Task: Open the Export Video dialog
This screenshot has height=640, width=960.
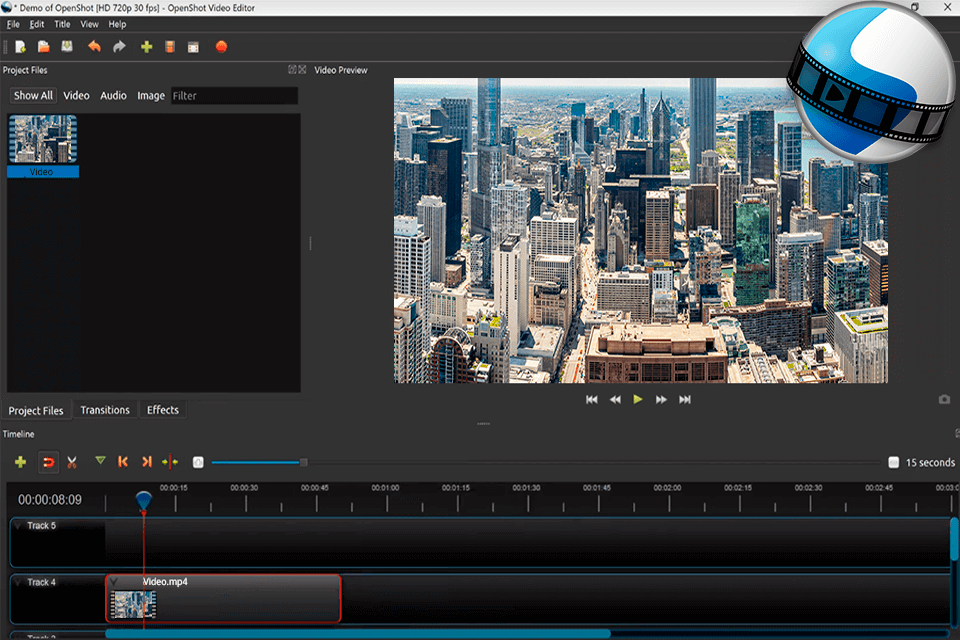Action: [x=221, y=46]
